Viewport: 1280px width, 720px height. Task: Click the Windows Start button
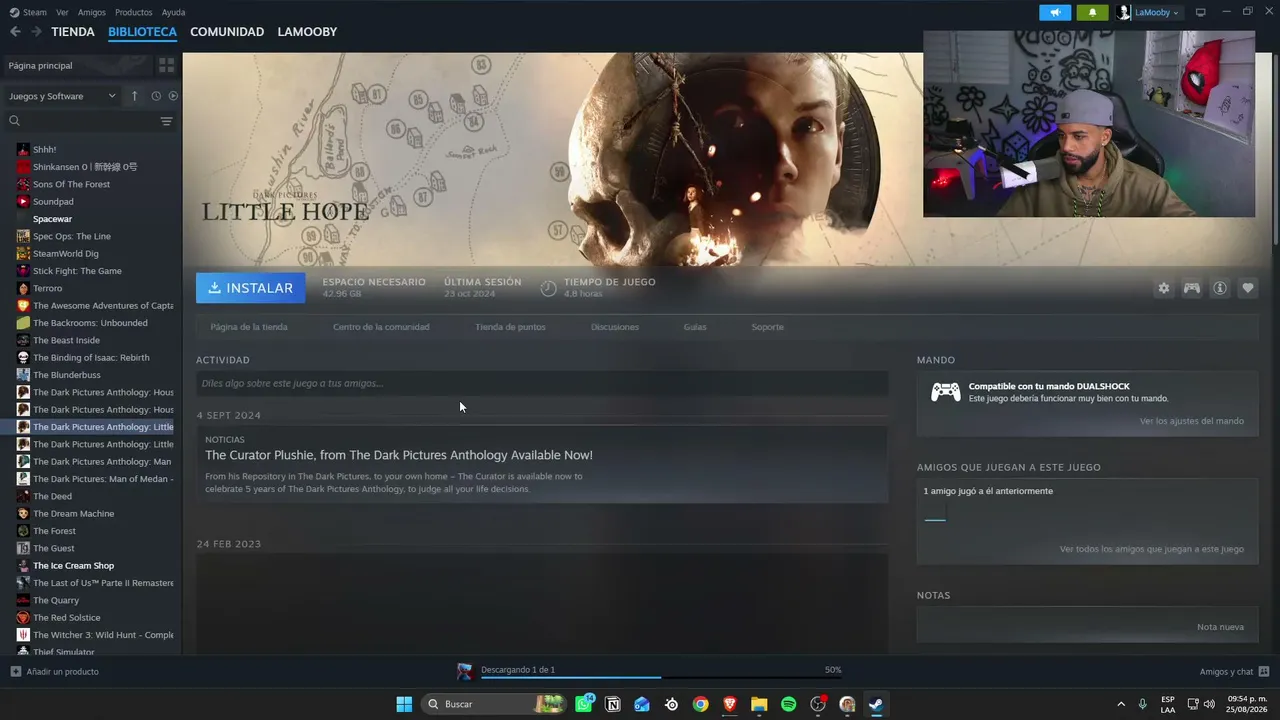pos(404,704)
